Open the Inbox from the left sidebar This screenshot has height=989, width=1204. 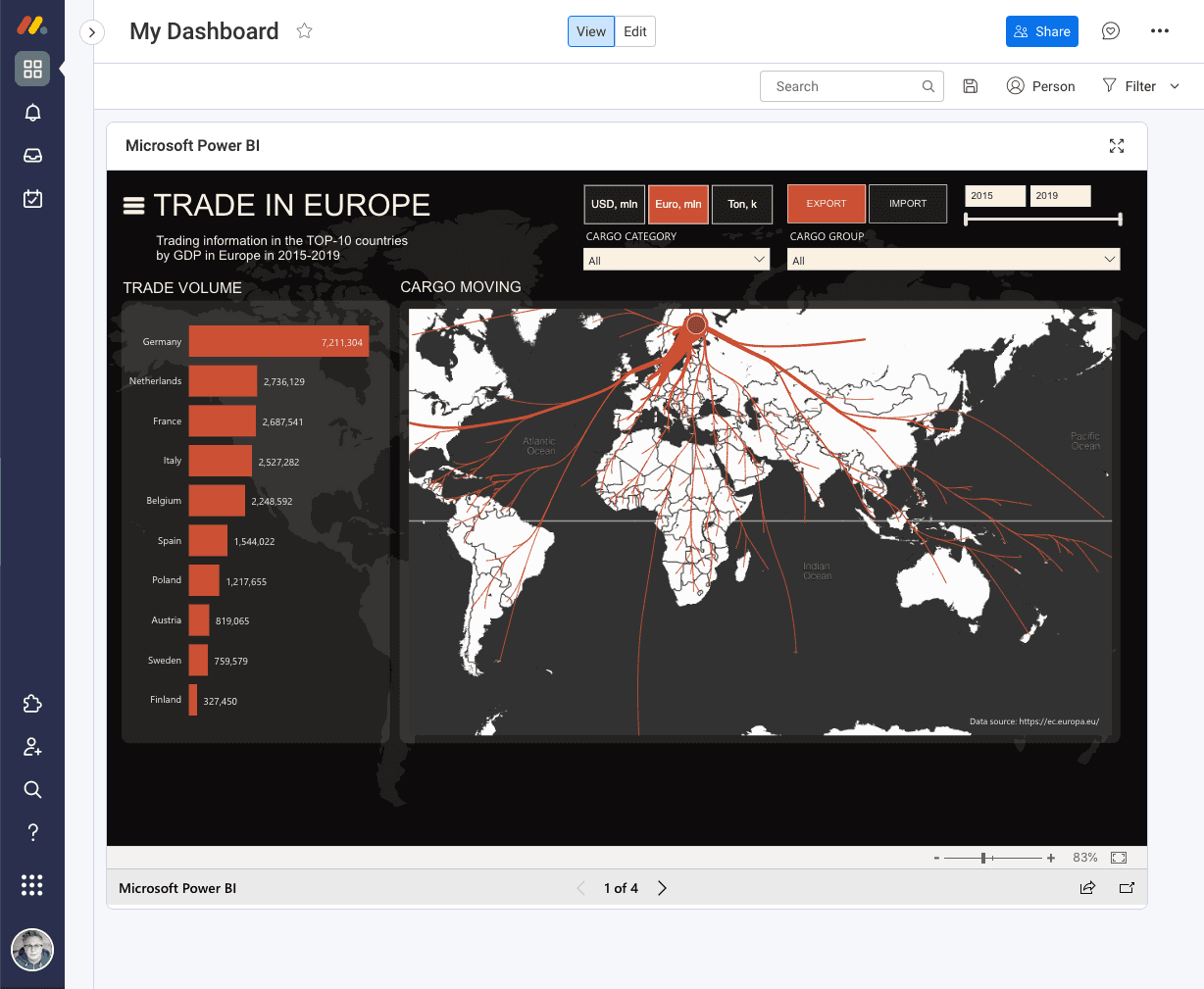point(32,155)
